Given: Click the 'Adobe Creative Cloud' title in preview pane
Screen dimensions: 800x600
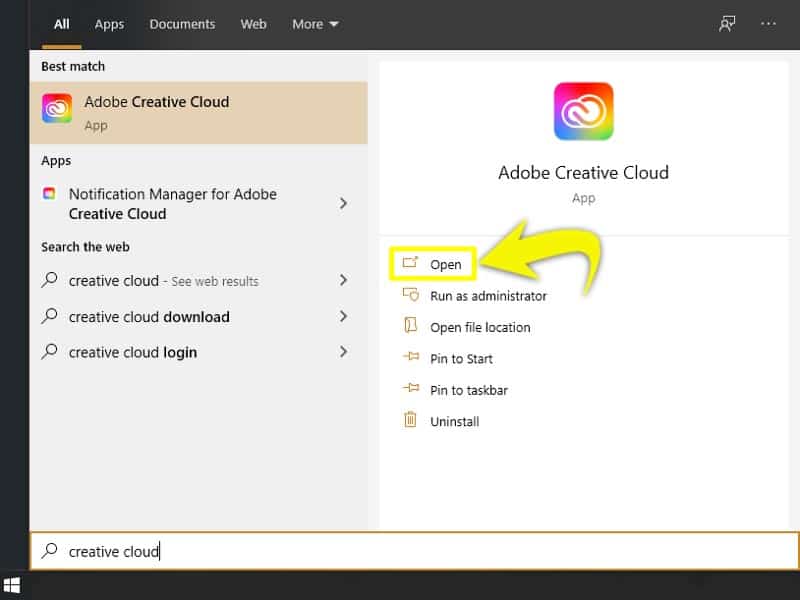Looking at the screenshot, I should [x=584, y=173].
